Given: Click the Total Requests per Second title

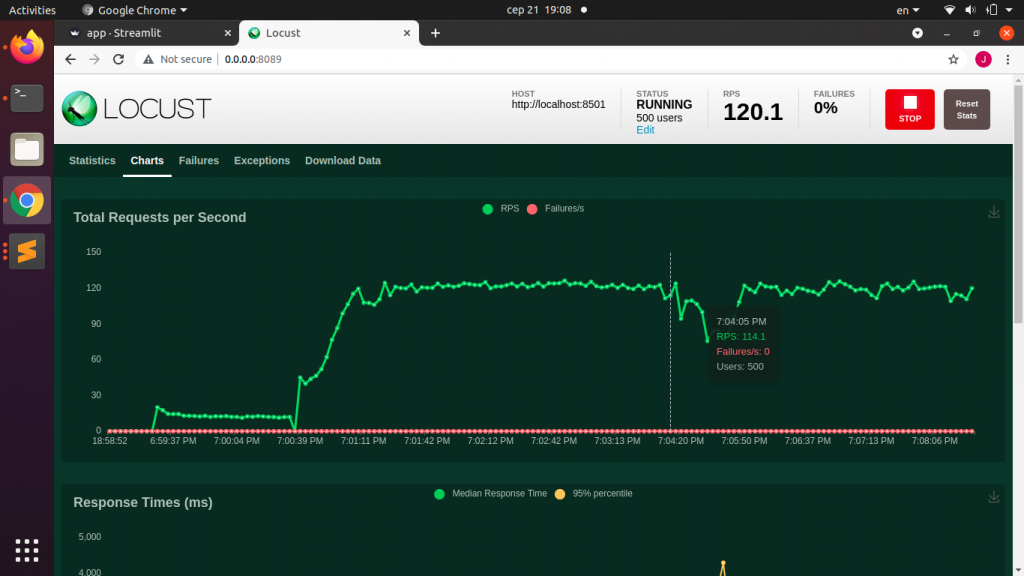Looking at the screenshot, I should click(x=159, y=217).
